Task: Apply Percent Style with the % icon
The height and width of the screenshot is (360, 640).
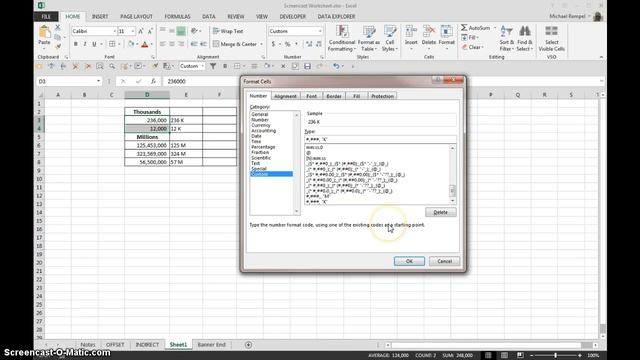Action: 287,44
